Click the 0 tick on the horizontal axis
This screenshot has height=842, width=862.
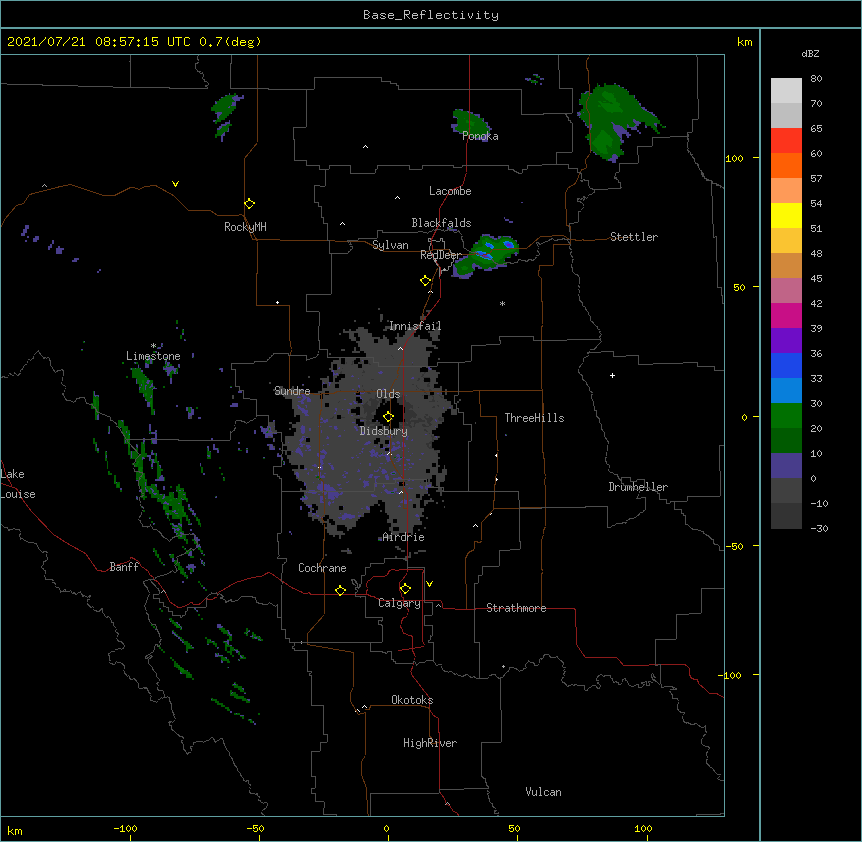[386, 829]
